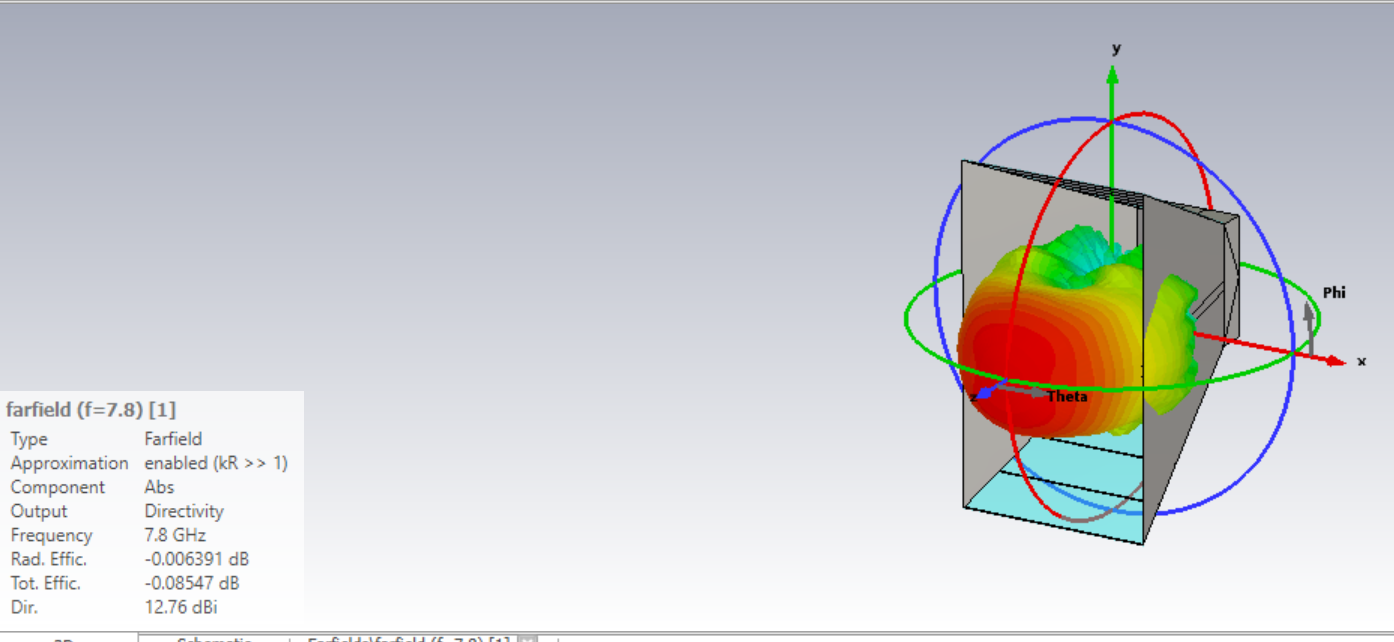Click the Rad. Effic. value
The image size is (1394, 642).
point(197,559)
